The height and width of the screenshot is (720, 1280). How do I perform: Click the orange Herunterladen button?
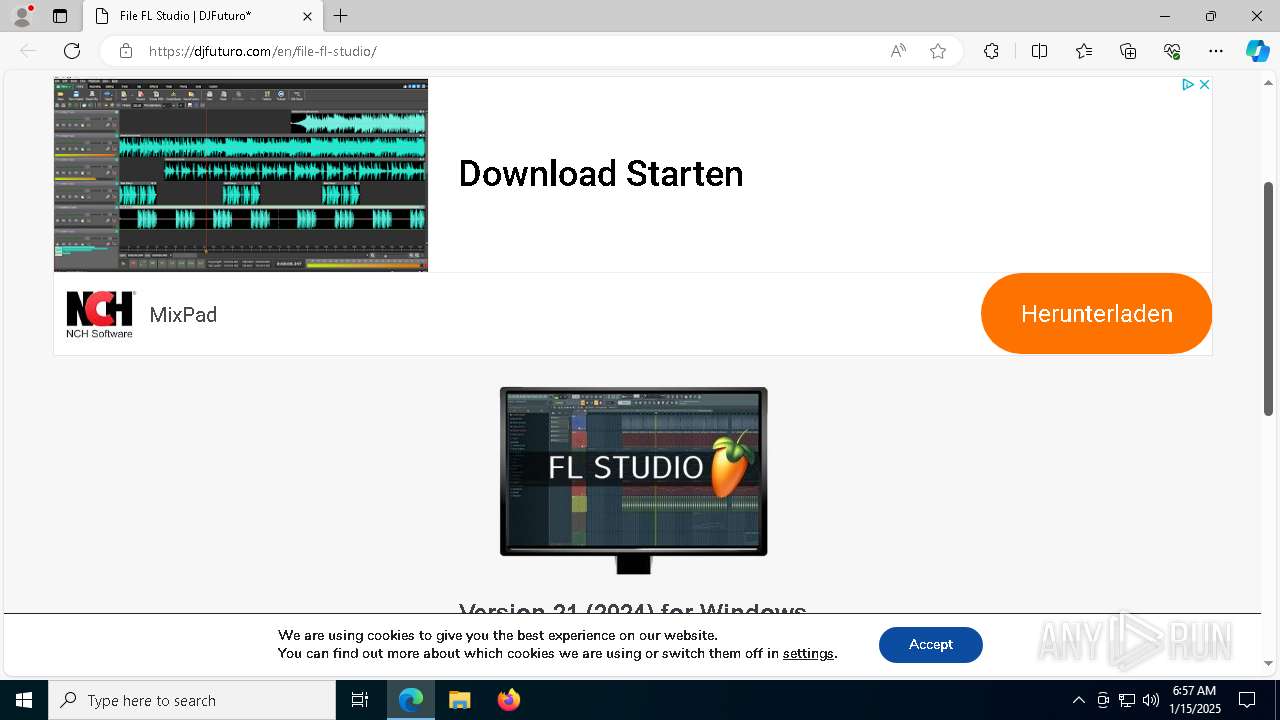[1096, 313]
